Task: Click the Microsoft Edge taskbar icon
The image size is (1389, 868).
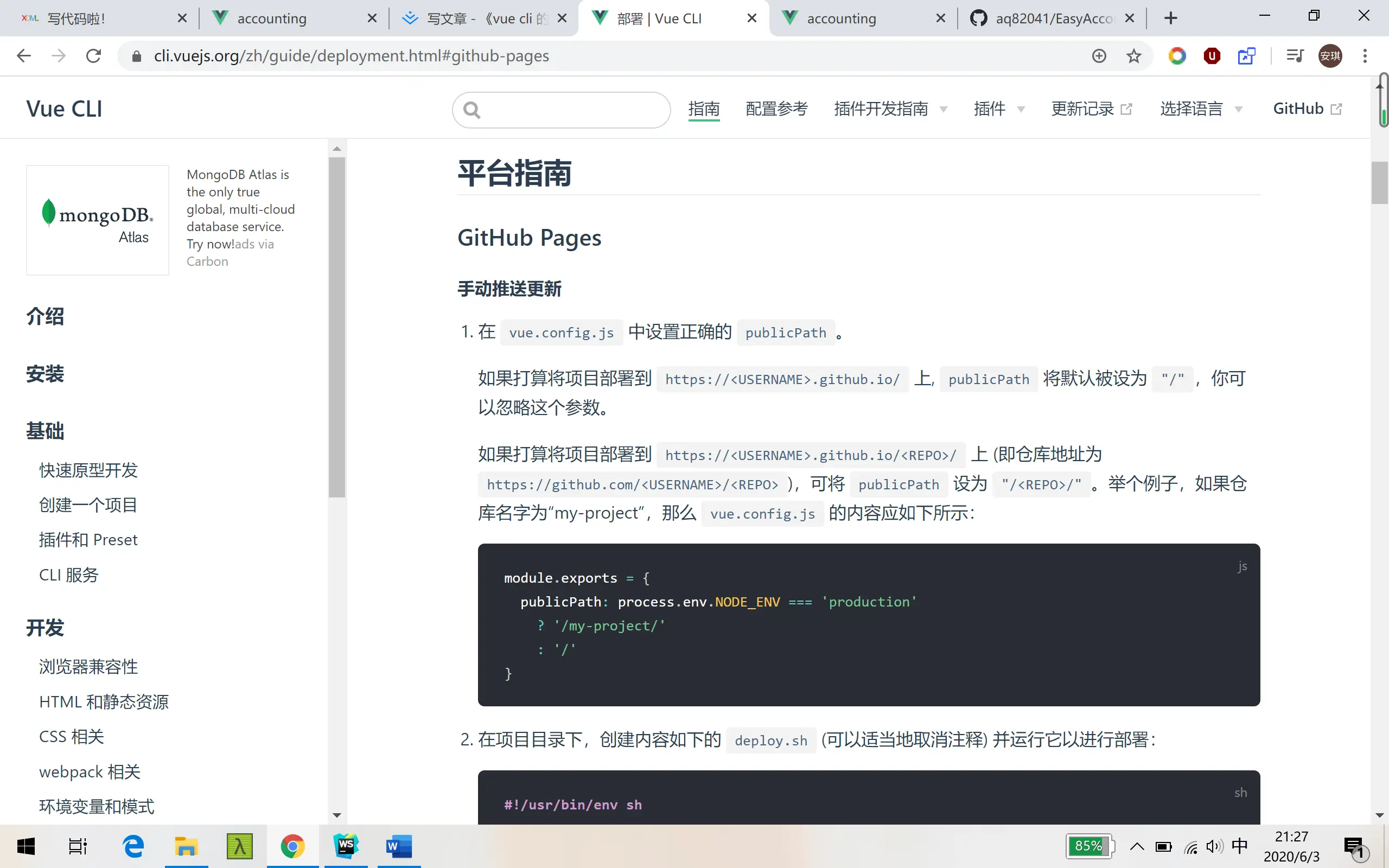Action: (x=133, y=846)
